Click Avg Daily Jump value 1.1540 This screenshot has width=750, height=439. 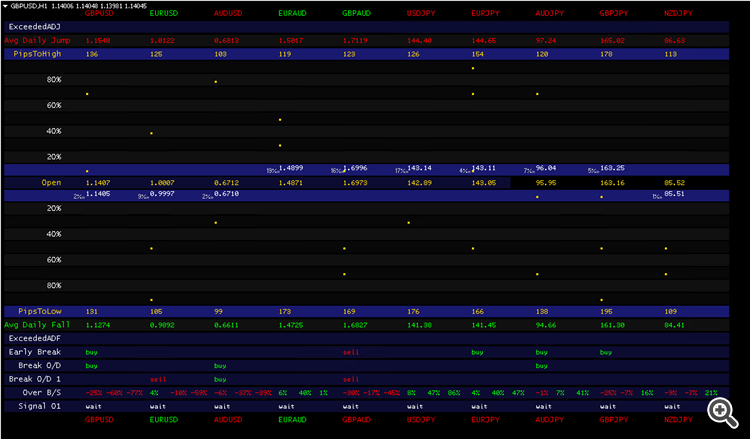pos(98,41)
